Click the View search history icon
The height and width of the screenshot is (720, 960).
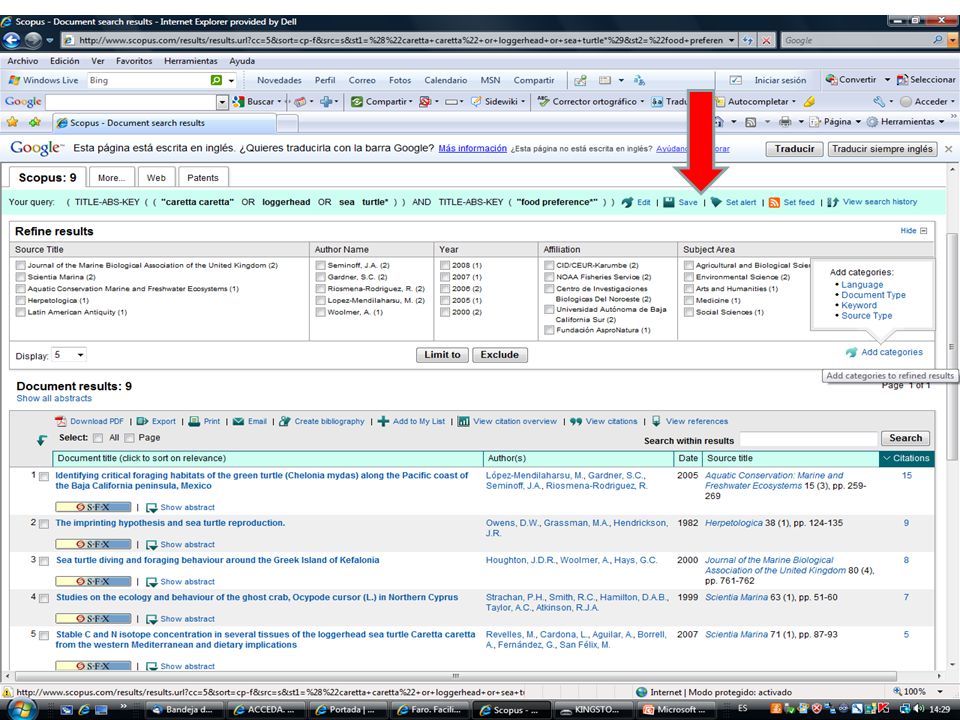[833, 202]
